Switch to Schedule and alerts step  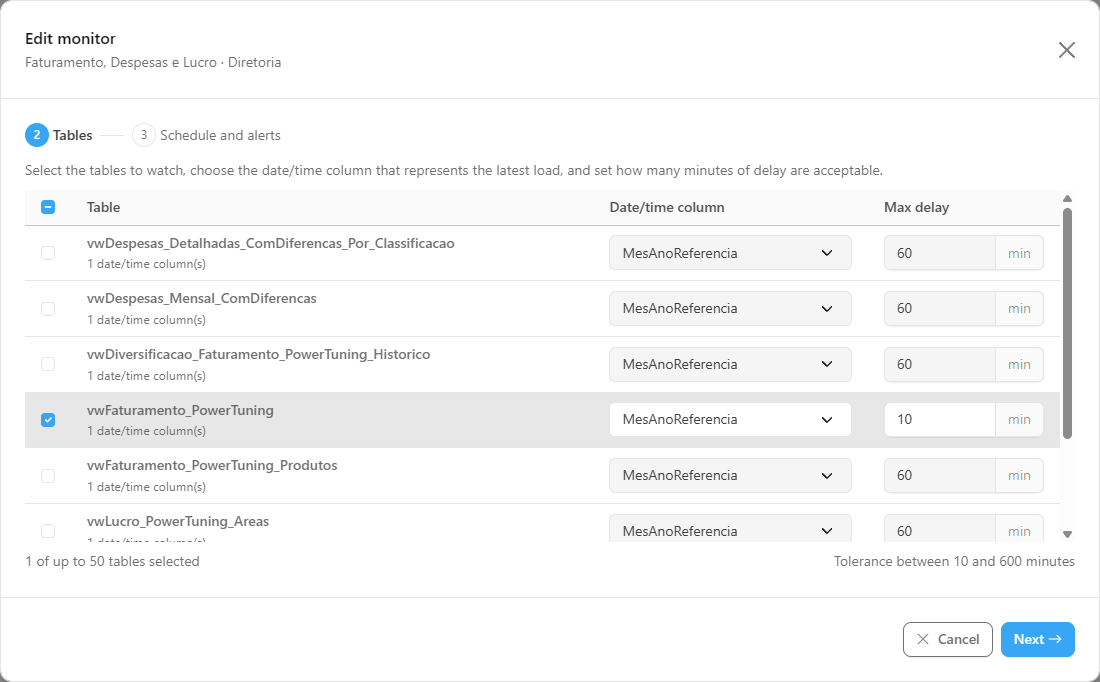pos(220,135)
